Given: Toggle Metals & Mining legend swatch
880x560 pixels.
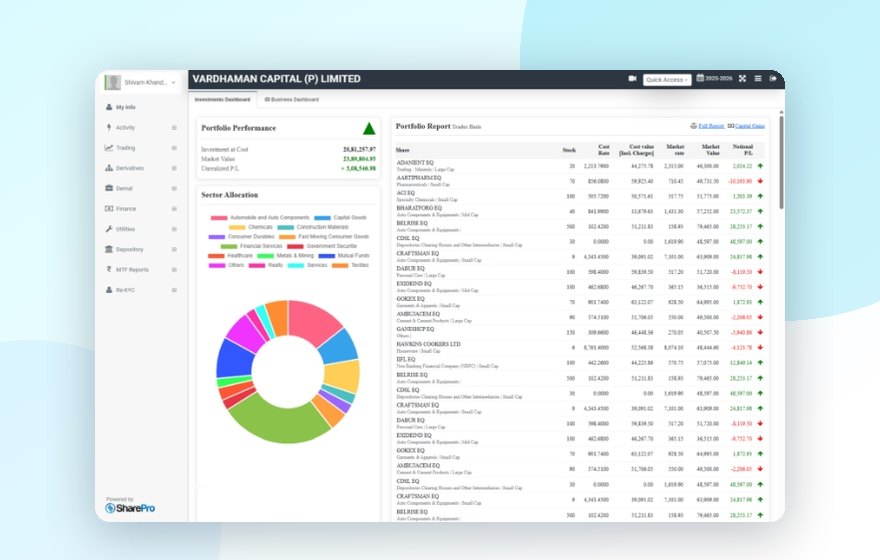Looking at the screenshot, I should point(265,256).
